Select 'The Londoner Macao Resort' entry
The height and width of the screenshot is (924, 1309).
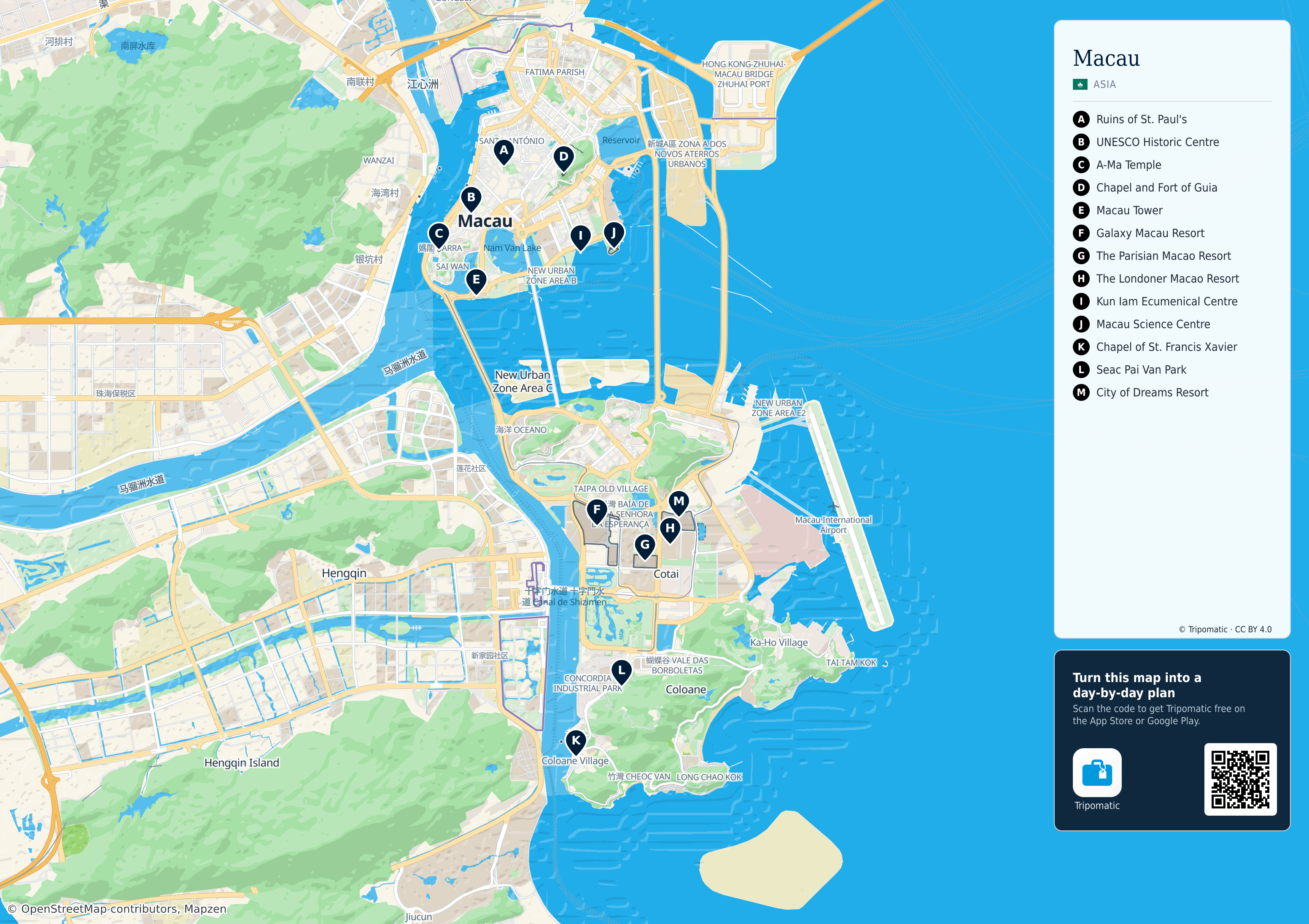tap(1167, 279)
